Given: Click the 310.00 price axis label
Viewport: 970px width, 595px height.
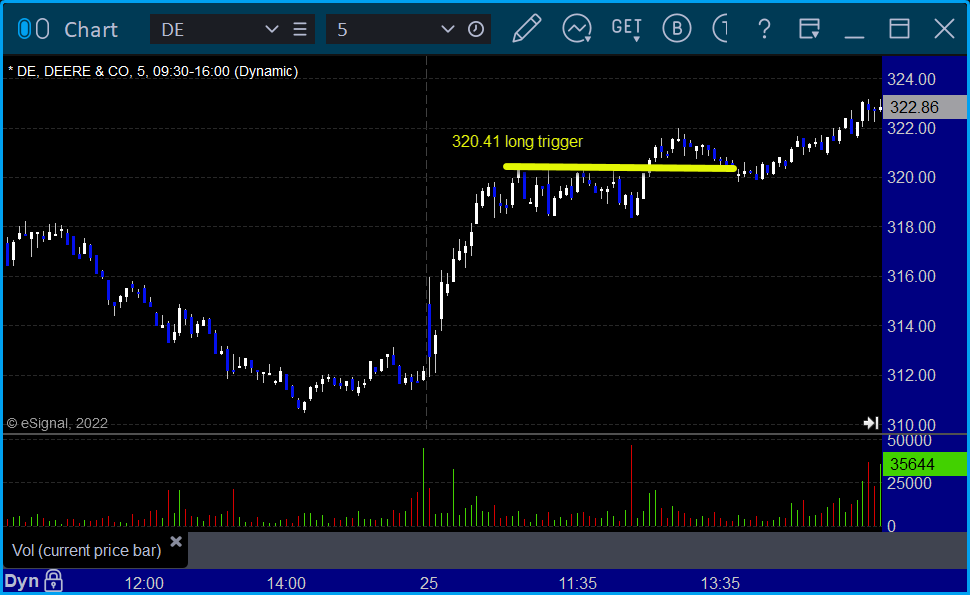Looking at the screenshot, I should (x=911, y=425).
